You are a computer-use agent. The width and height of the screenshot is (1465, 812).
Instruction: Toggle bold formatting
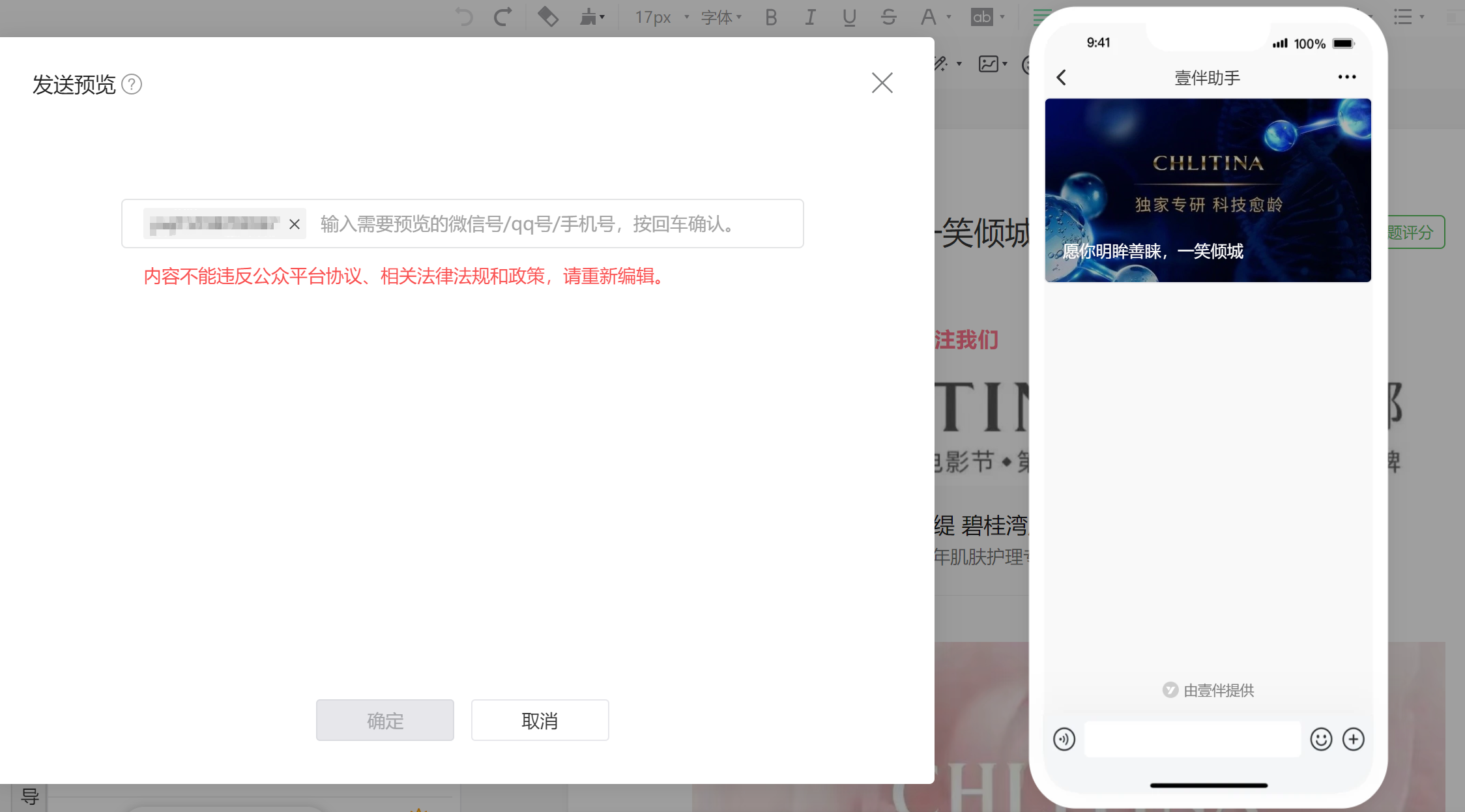771,18
